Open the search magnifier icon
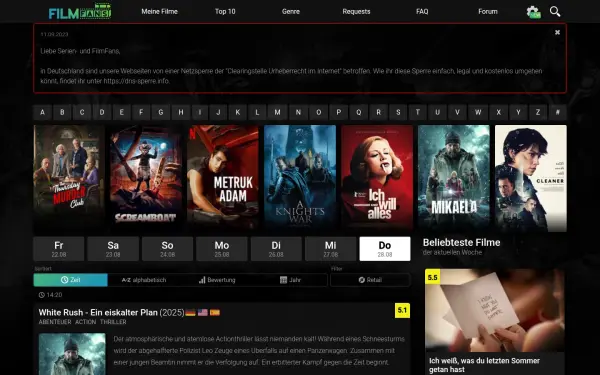This screenshot has width=600, height=375. (x=555, y=11)
